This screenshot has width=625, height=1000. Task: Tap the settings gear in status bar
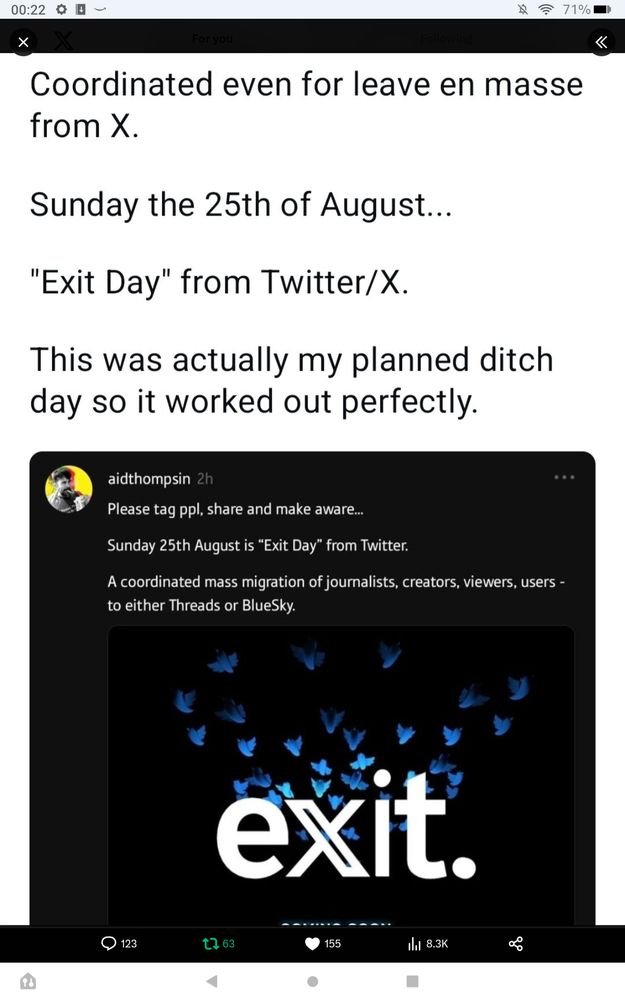click(x=62, y=9)
